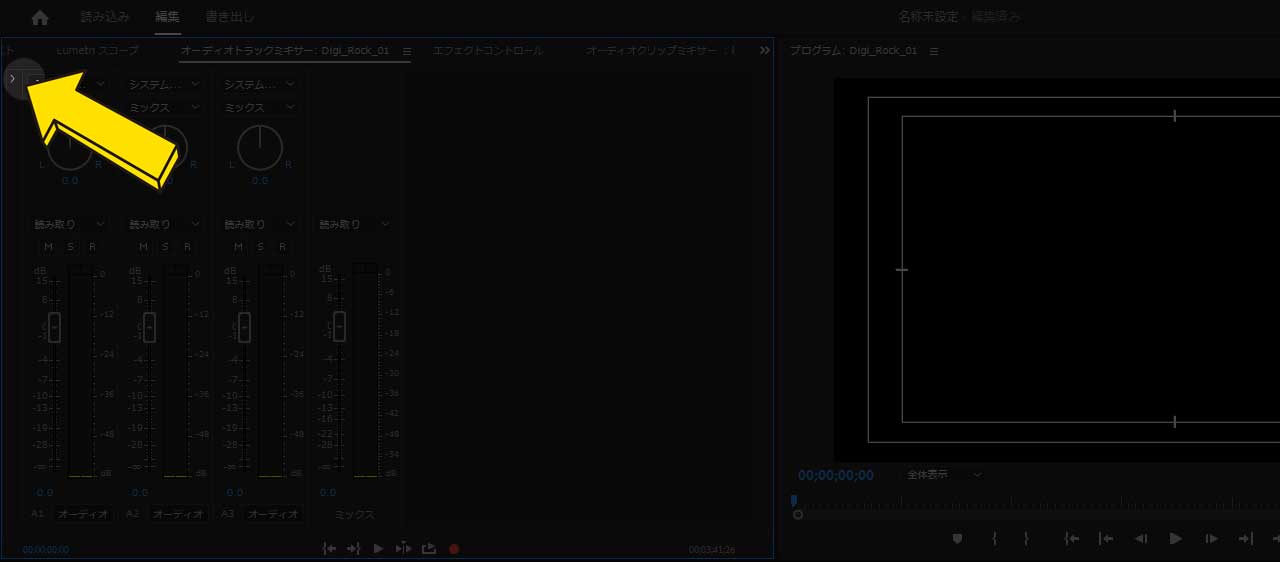
Task: Add a marker in Program monitor
Action: pyautogui.click(x=957, y=539)
